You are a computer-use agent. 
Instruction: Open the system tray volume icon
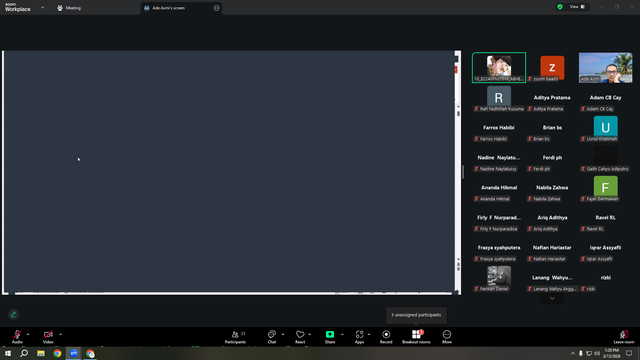pos(597,353)
